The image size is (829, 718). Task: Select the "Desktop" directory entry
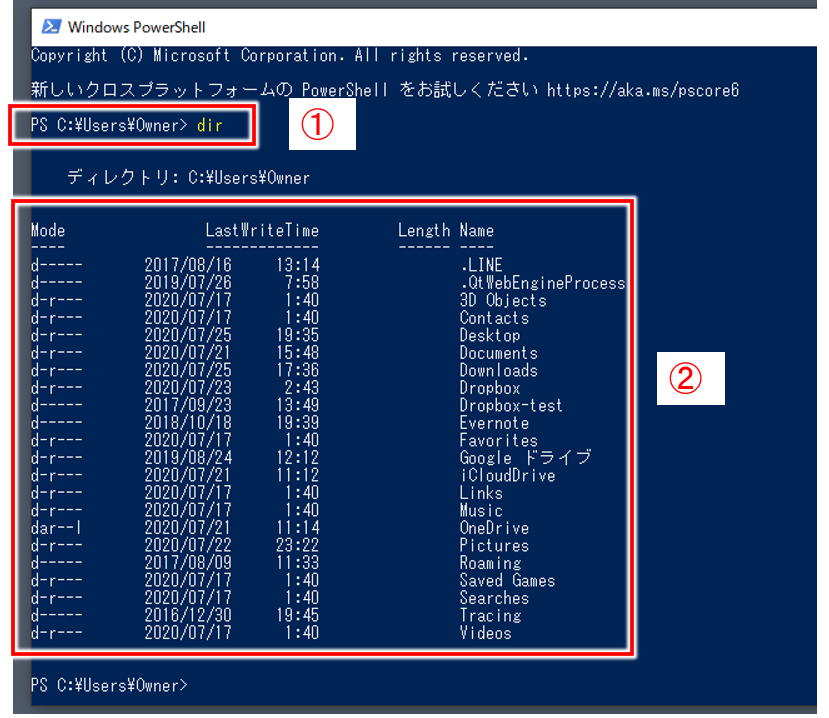[490, 335]
